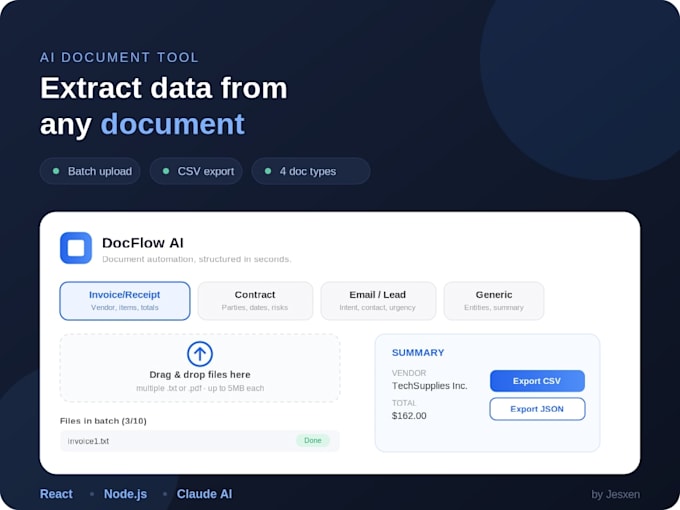This screenshot has width=680, height=510.
Task: Click the CSV export feature pill
Action: 196,171
